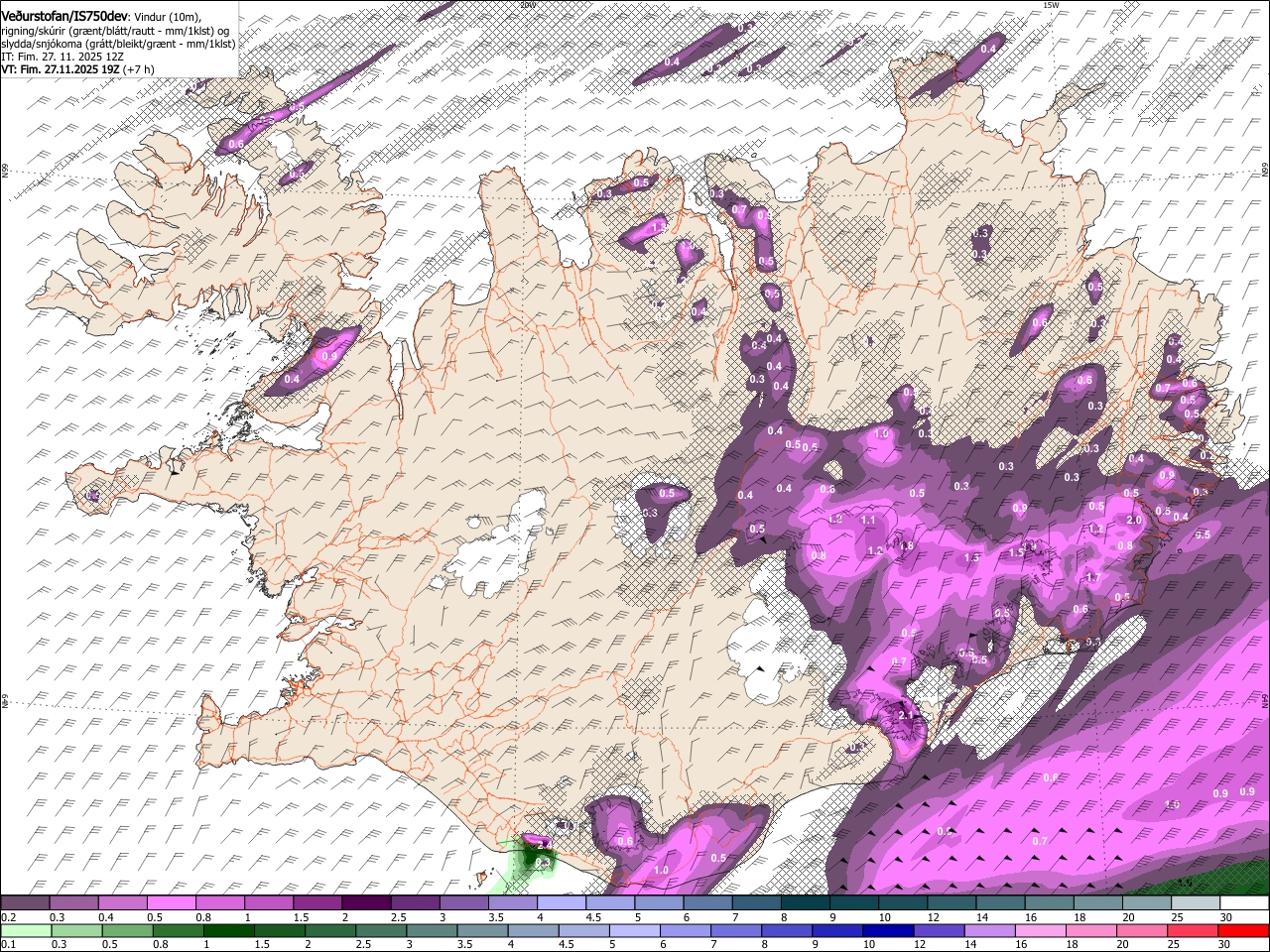Click the violet 12 swatch on rain scale
The height and width of the screenshot is (952, 1270).
(939, 930)
